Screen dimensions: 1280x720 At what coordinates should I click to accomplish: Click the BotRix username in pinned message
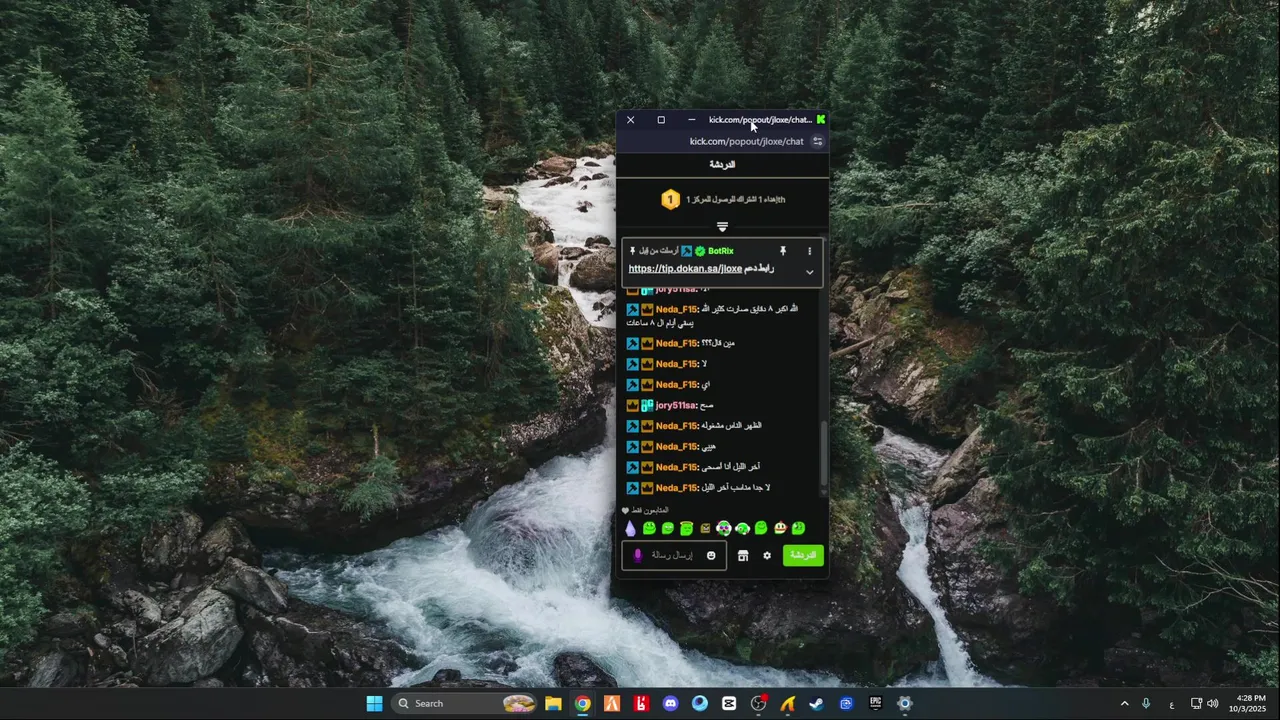720,251
